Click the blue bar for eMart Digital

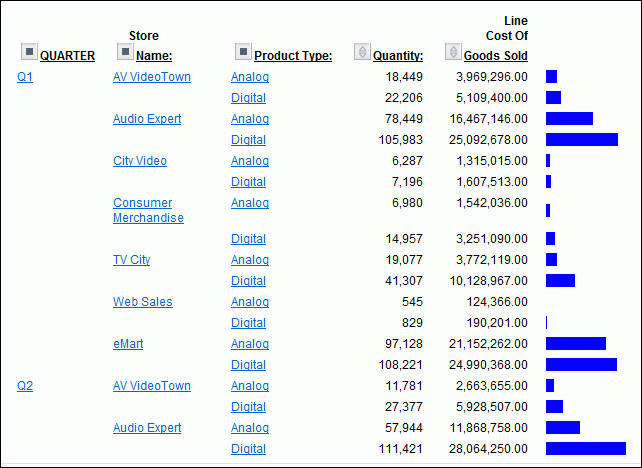581,365
